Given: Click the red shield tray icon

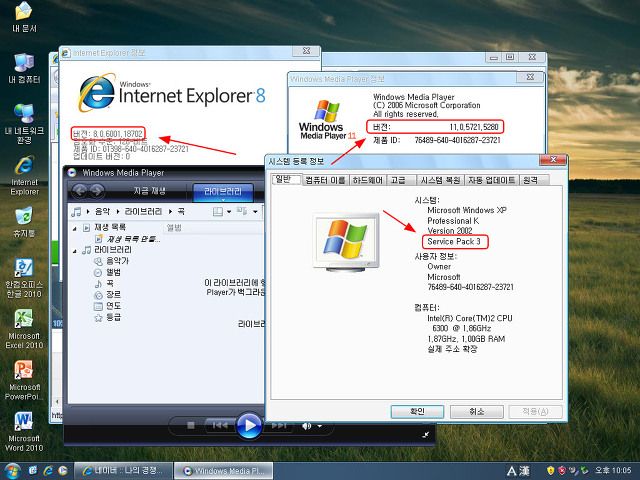Looking at the screenshot, I should pyautogui.click(x=562, y=471).
